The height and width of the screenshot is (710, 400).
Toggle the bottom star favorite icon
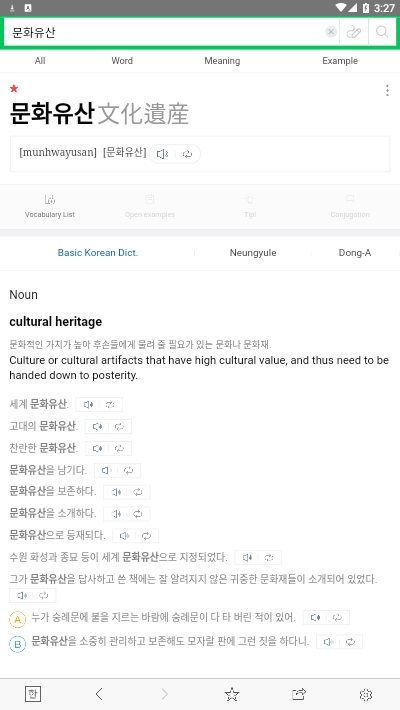[231, 694]
